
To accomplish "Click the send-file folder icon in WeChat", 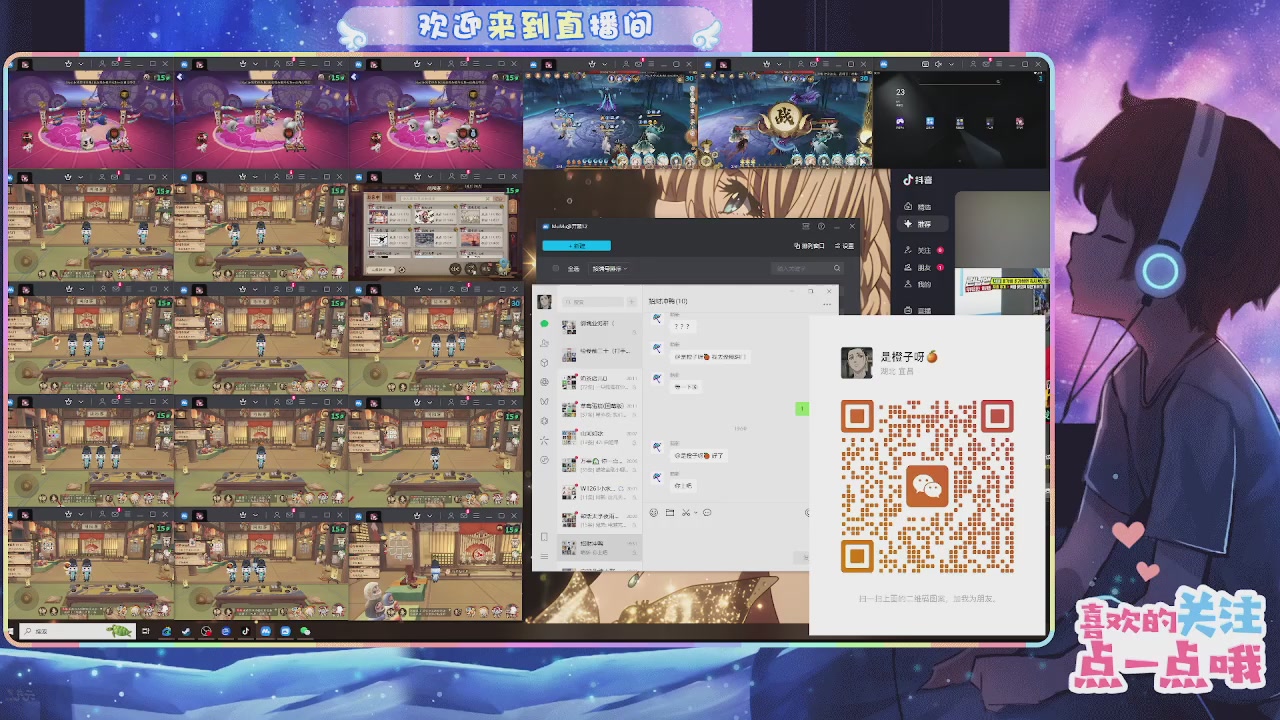I will (x=670, y=512).
